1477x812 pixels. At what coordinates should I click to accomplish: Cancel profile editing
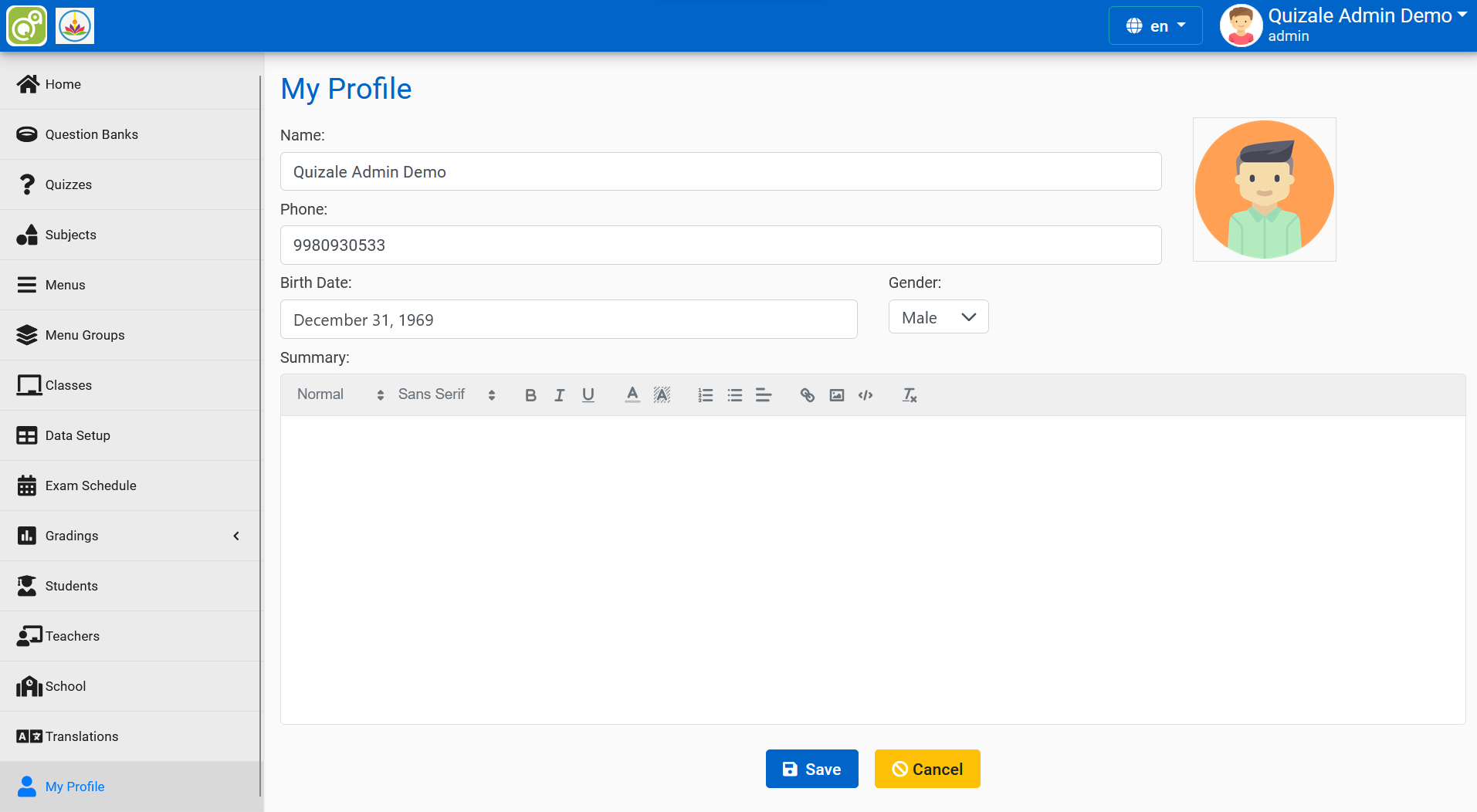[927, 769]
